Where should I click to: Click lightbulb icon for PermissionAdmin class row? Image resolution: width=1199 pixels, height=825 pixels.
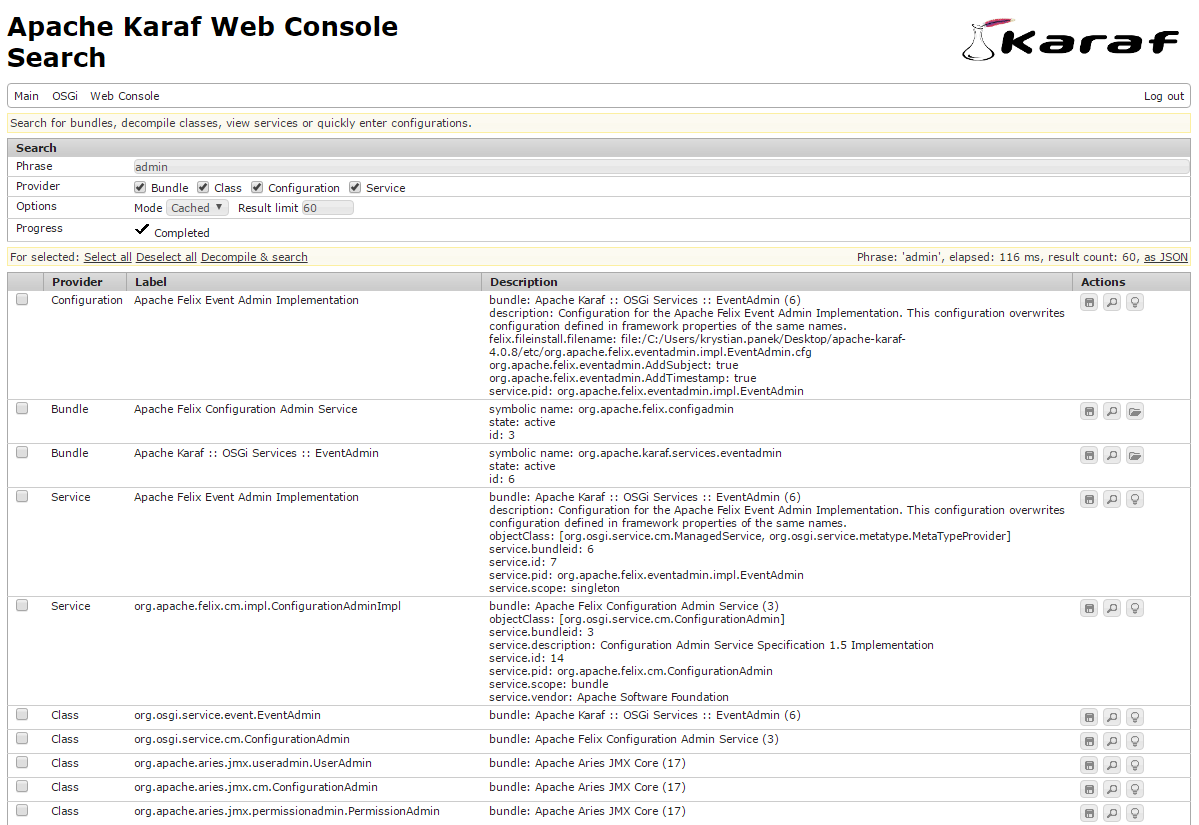(1135, 814)
